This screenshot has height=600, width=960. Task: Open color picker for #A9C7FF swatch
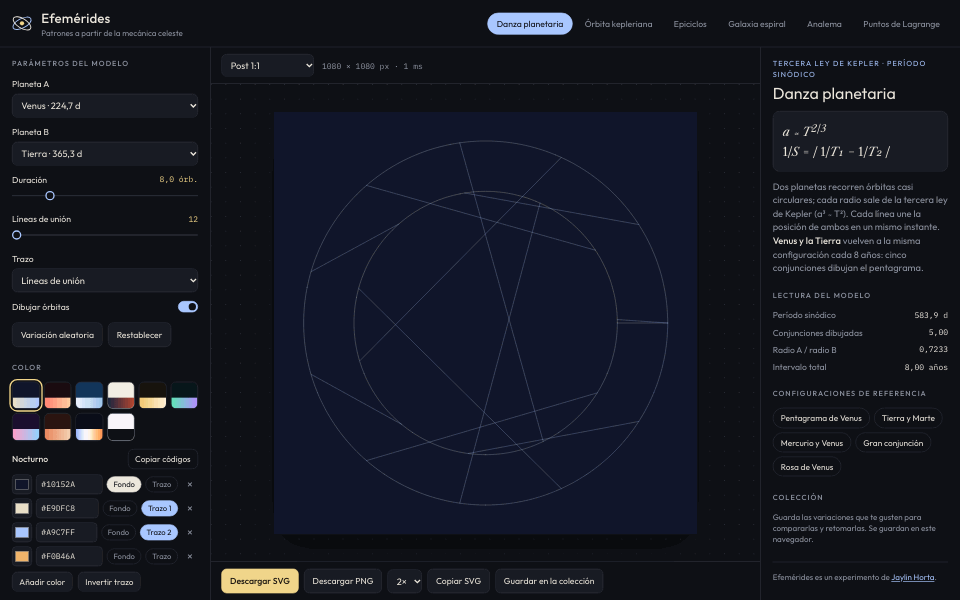(22, 533)
